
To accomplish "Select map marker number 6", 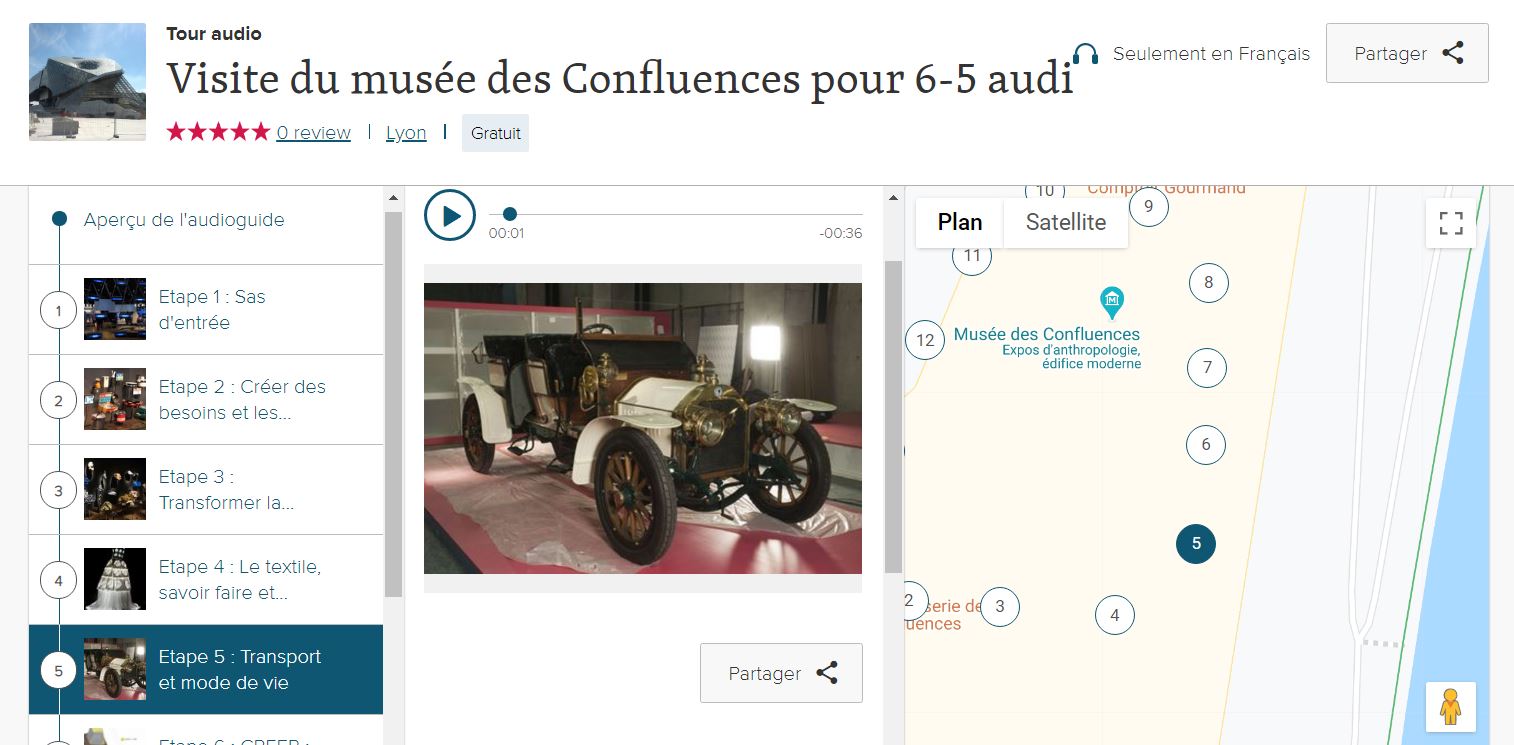I will pos(1205,445).
